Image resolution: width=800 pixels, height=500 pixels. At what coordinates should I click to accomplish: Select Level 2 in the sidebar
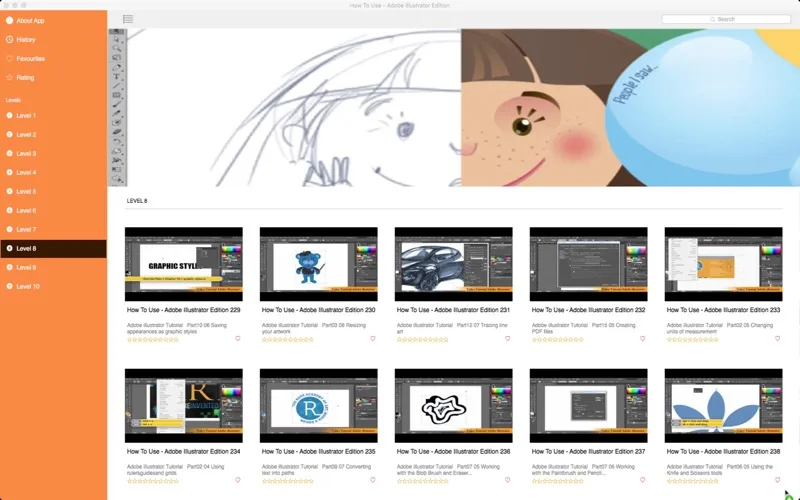[54, 135]
